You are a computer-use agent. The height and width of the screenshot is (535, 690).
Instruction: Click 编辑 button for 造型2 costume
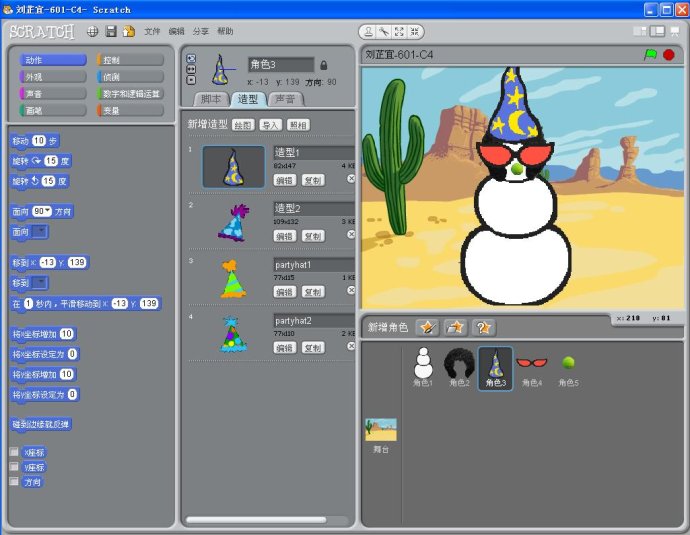tap(285, 236)
